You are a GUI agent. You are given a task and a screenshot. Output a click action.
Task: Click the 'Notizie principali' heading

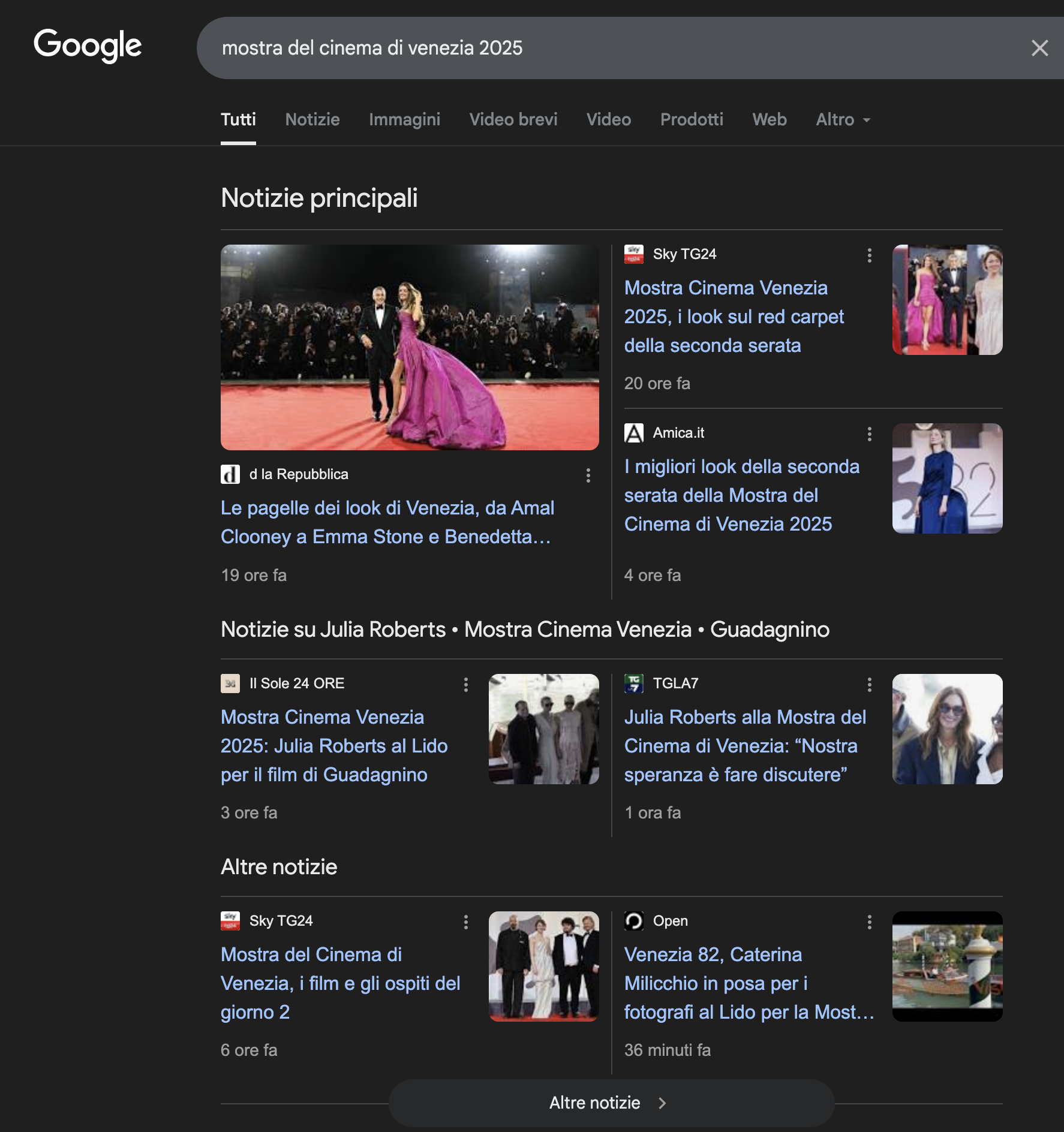pos(319,198)
